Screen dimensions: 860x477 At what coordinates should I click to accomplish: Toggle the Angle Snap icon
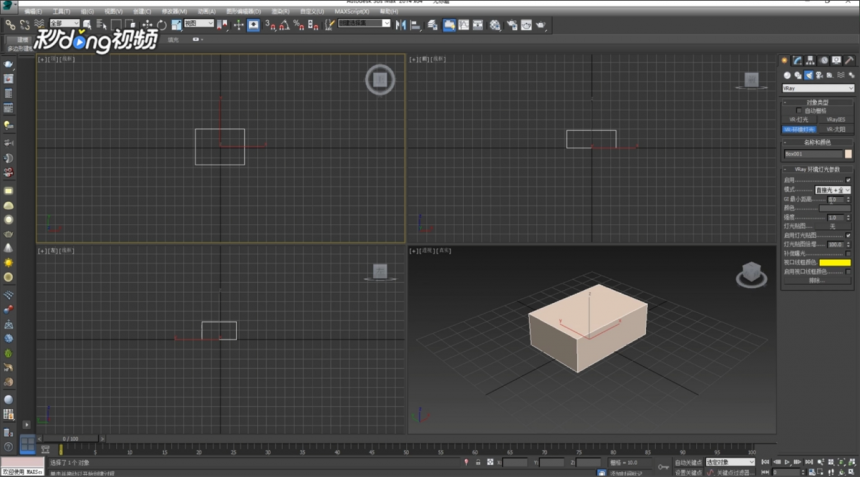tap(284, 25)
